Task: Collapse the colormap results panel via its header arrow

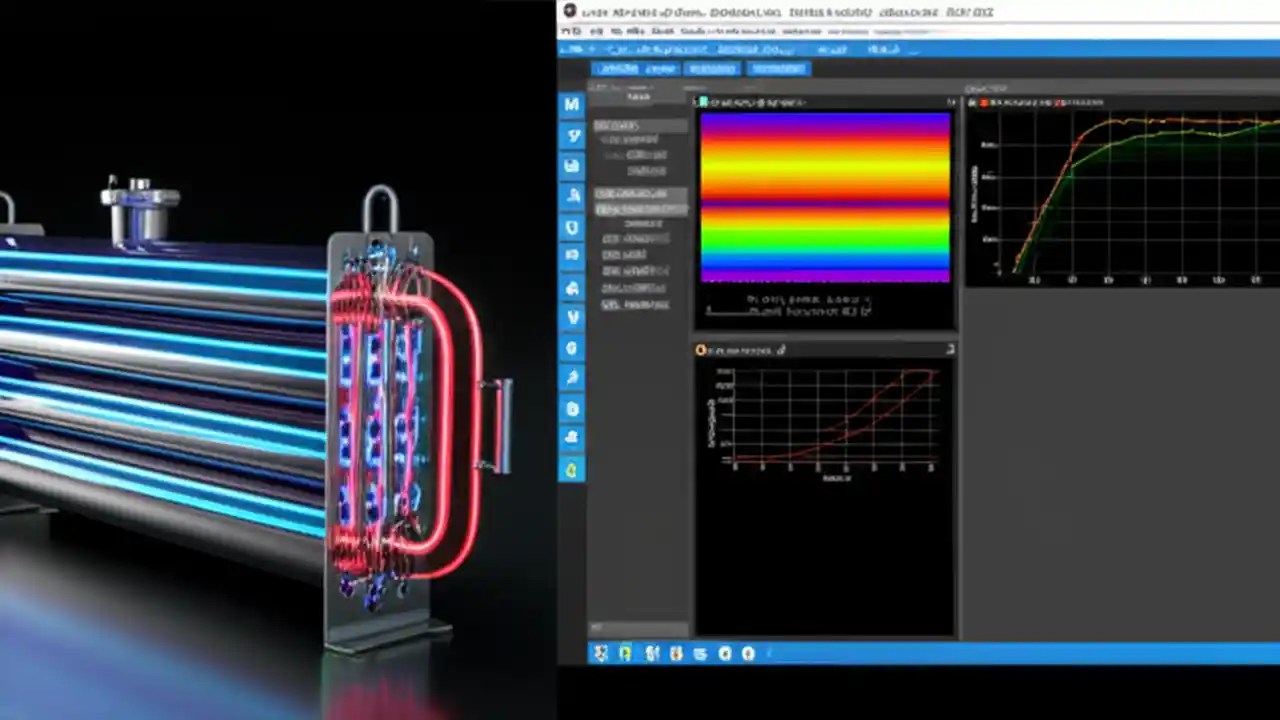Action: [x=951, y=101]
